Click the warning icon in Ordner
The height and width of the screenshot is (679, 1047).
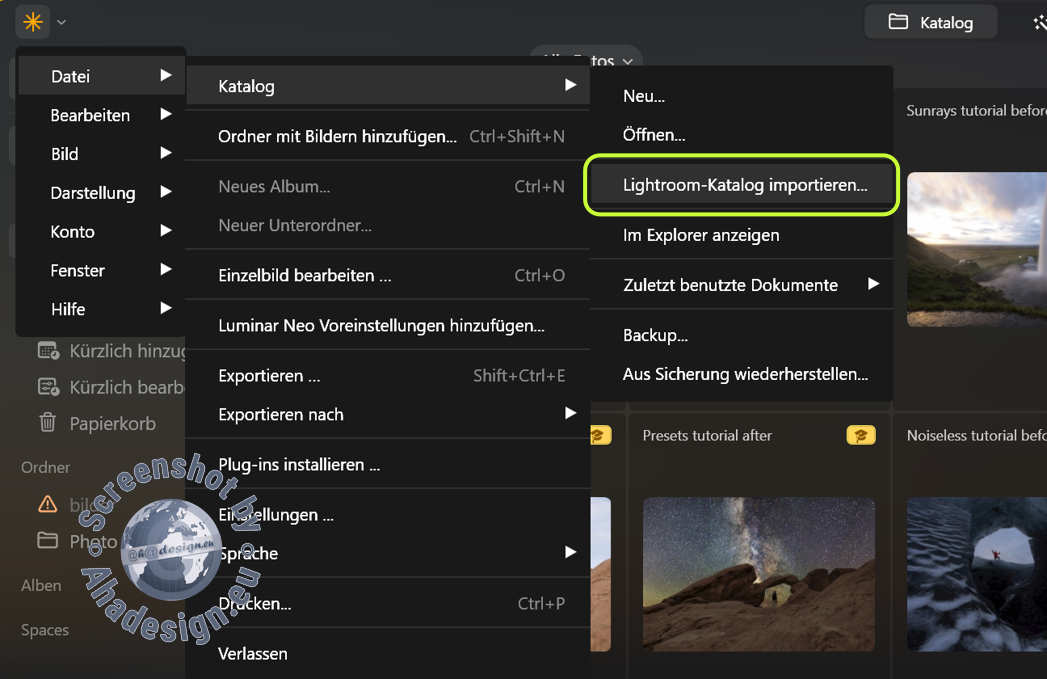tap(47, 503)
